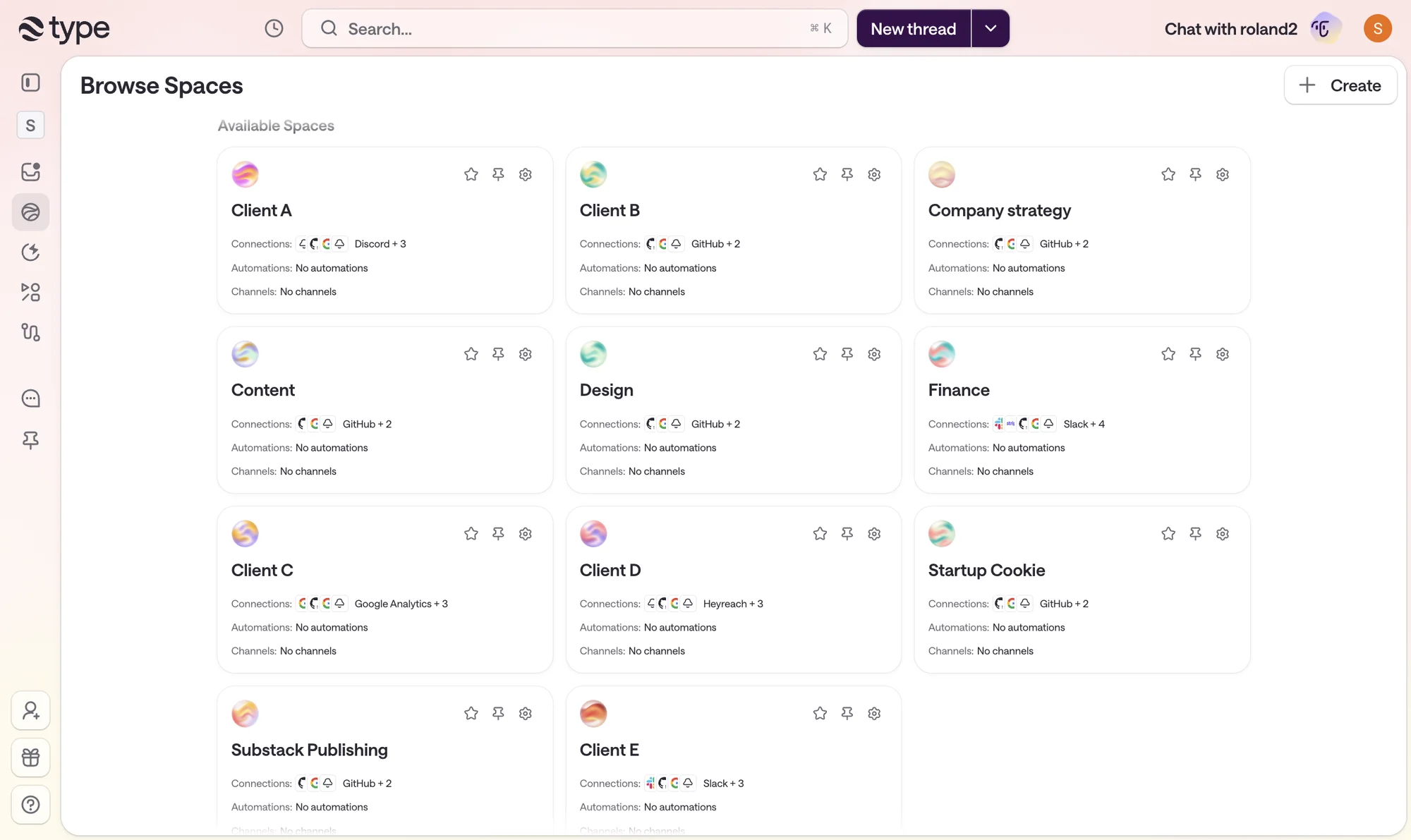The height and width of the screenshot is (840, 1411).
Task: Open settings gear for Finance space
Action: (1223, 354)
